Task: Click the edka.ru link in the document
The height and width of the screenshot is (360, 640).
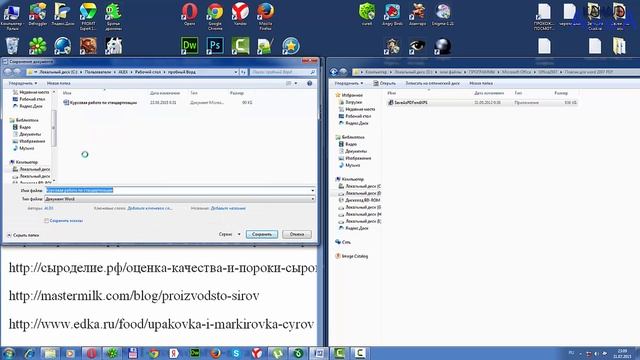Action: coord(161,324)
